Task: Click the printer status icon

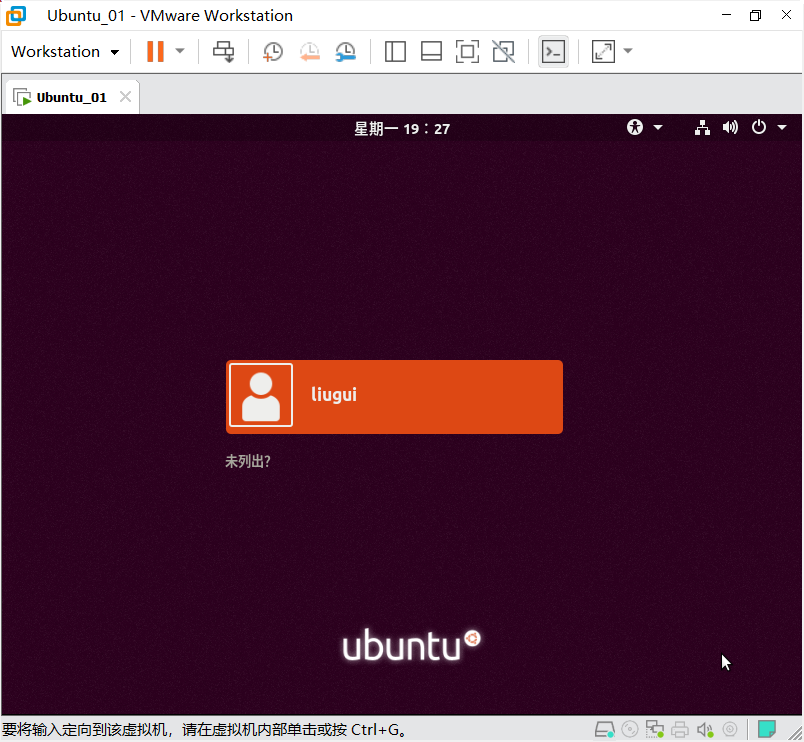Action: (680, 729)
